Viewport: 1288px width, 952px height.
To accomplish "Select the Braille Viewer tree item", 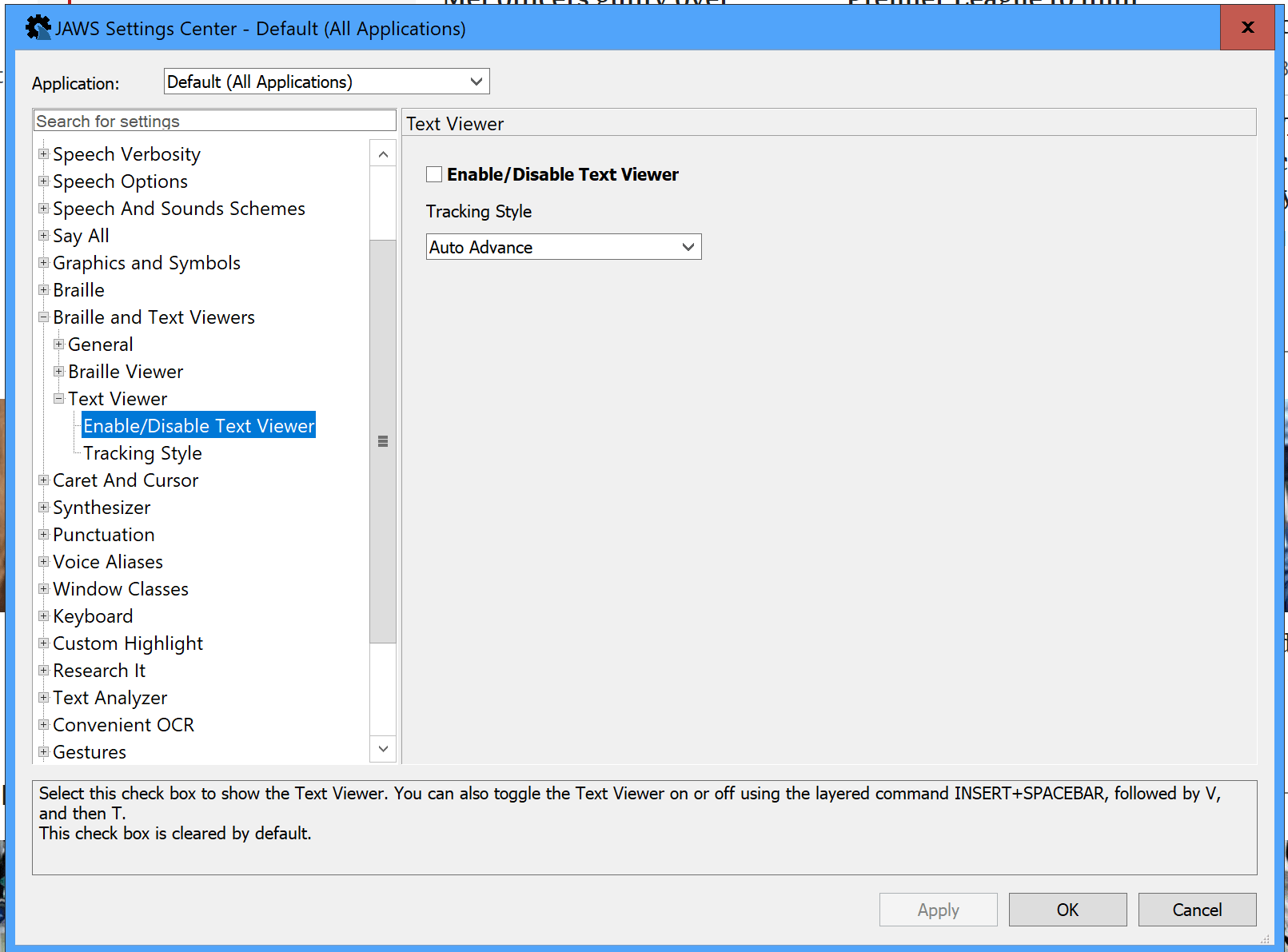I will pos(125,371).
